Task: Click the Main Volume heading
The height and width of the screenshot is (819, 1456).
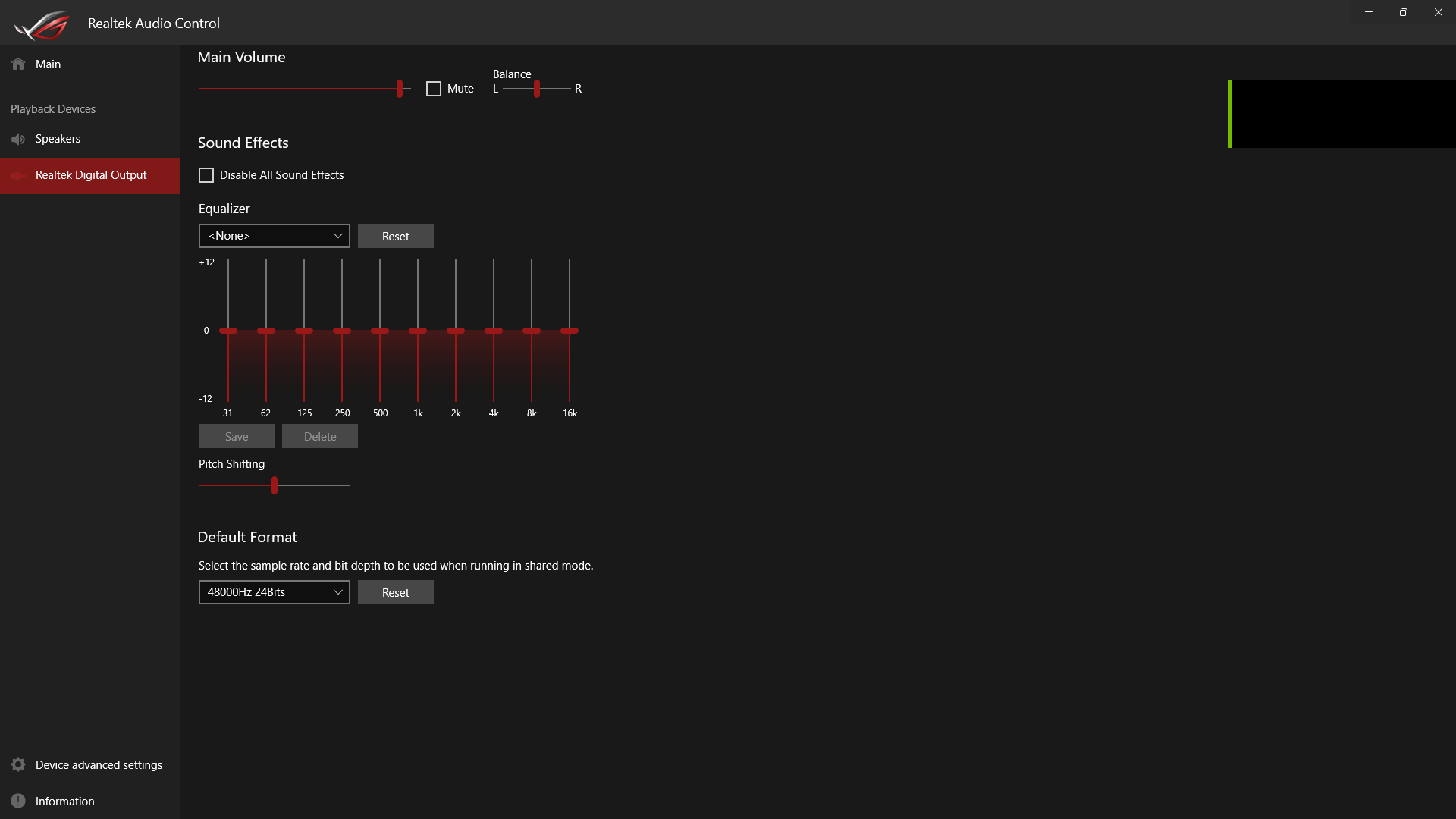Action: [x=241, y=57]
